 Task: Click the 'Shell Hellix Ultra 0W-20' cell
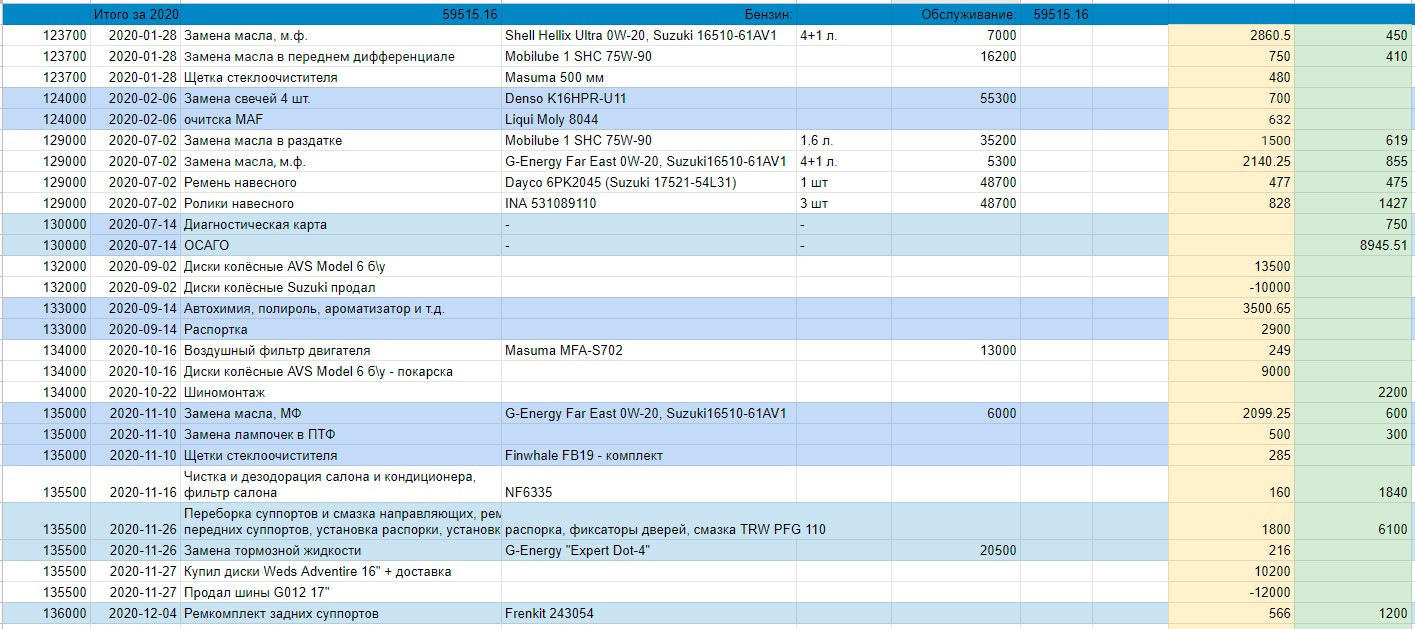pos(648,36)
